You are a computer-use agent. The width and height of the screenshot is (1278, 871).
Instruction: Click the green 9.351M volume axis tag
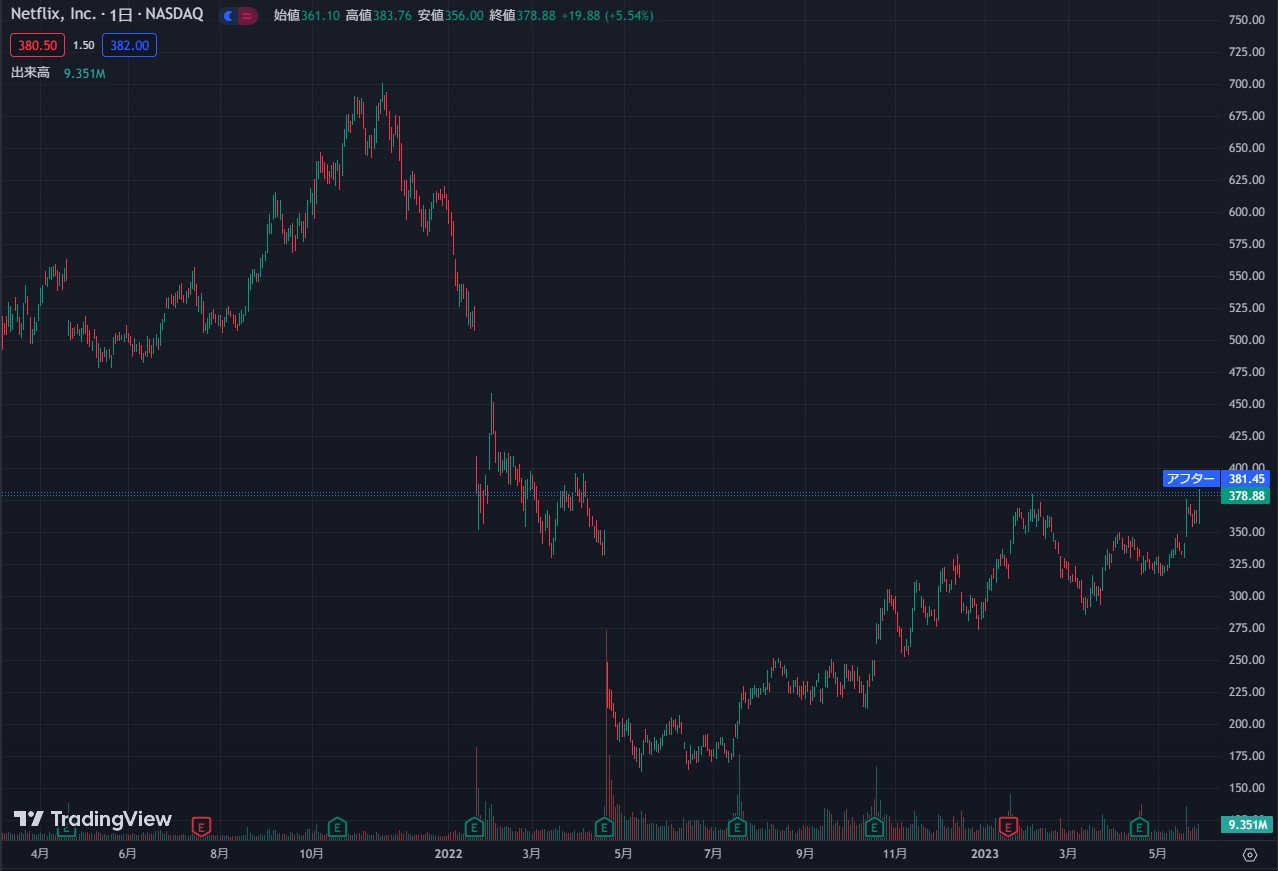(1246, 825)
